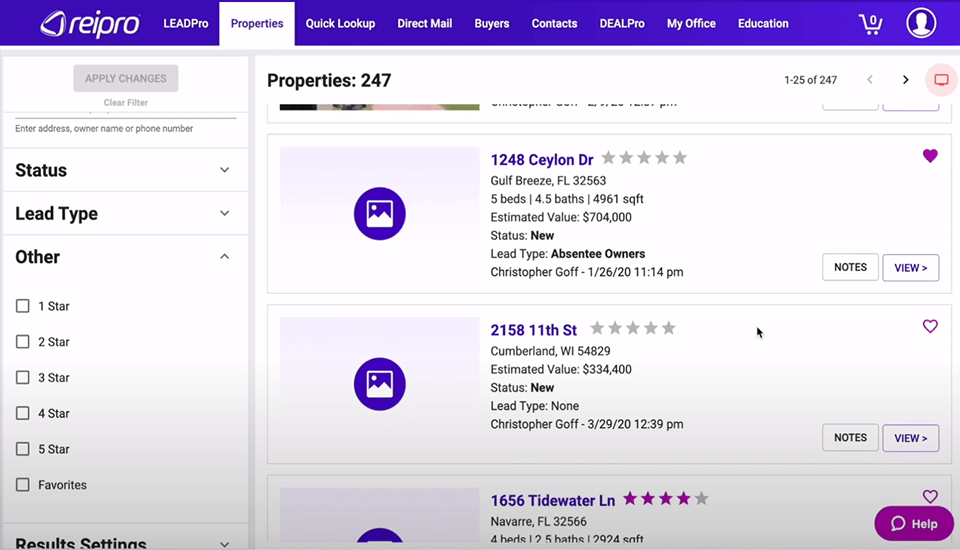Rate 2158 11th St one star

point(597,328)
